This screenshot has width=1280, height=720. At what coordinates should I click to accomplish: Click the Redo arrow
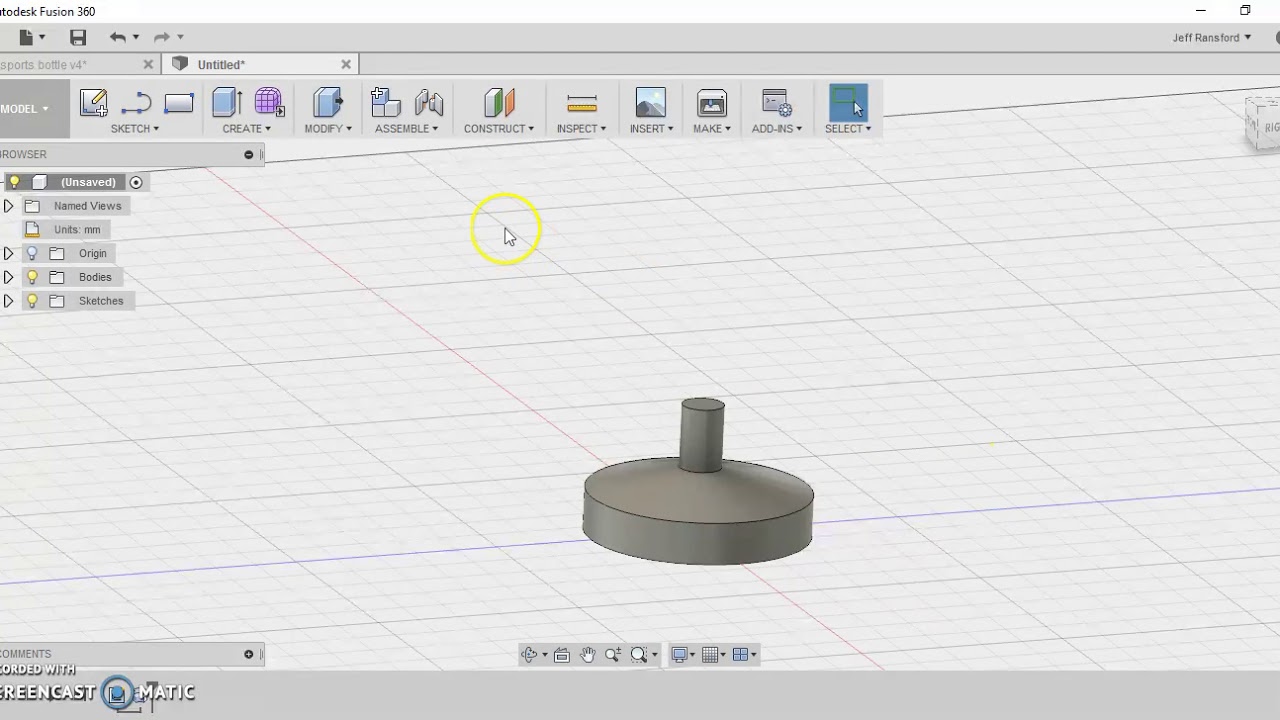tap(162, 37)
